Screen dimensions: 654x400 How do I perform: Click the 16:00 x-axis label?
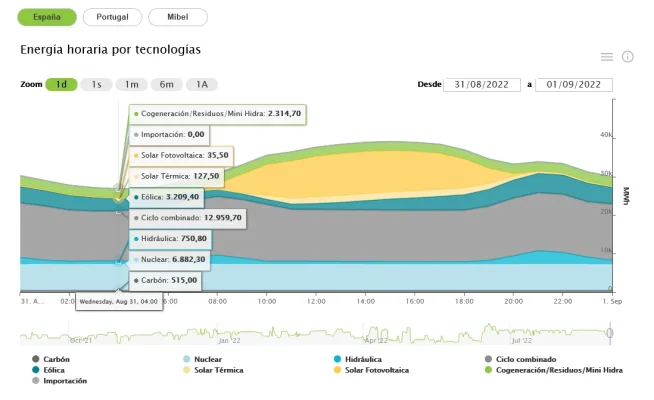click(415, 301)
